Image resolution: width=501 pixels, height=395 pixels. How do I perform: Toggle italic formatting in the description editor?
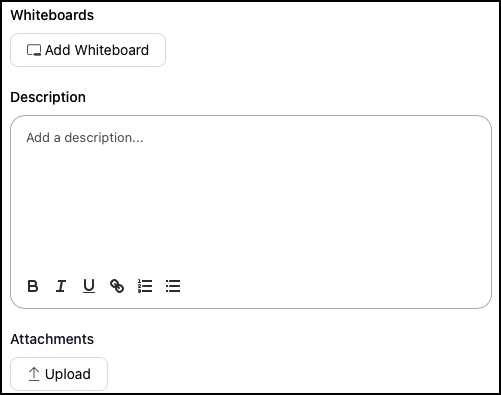pos(61,286)
